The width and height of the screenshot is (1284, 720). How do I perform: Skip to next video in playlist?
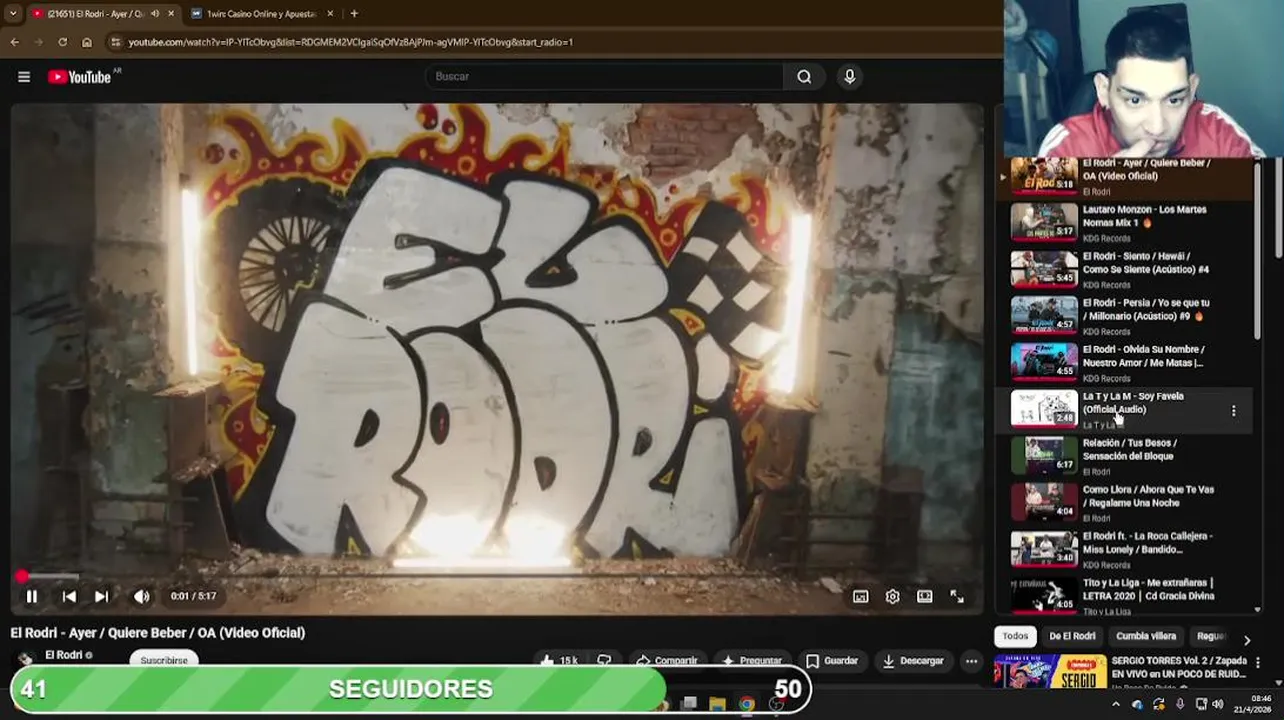101,597
